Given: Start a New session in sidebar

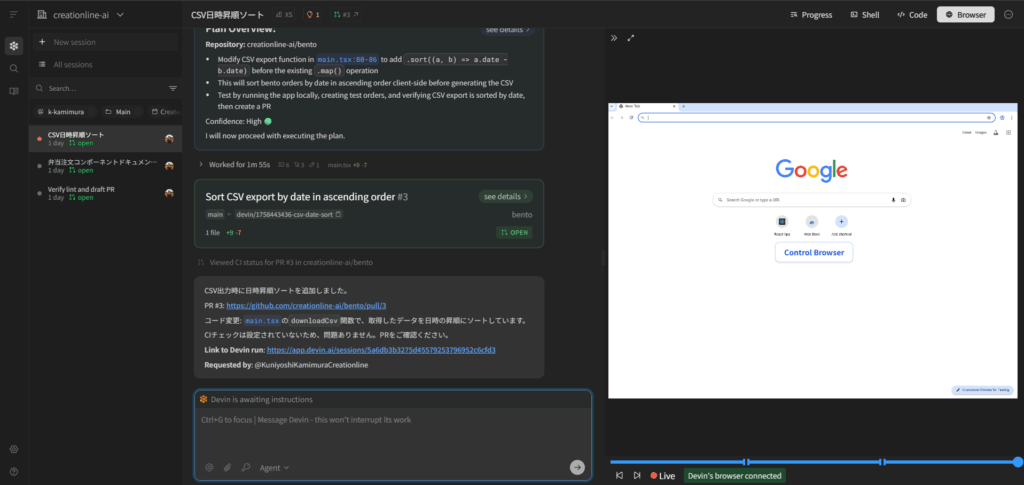Looking at the screenshot, I should (74, 42).
